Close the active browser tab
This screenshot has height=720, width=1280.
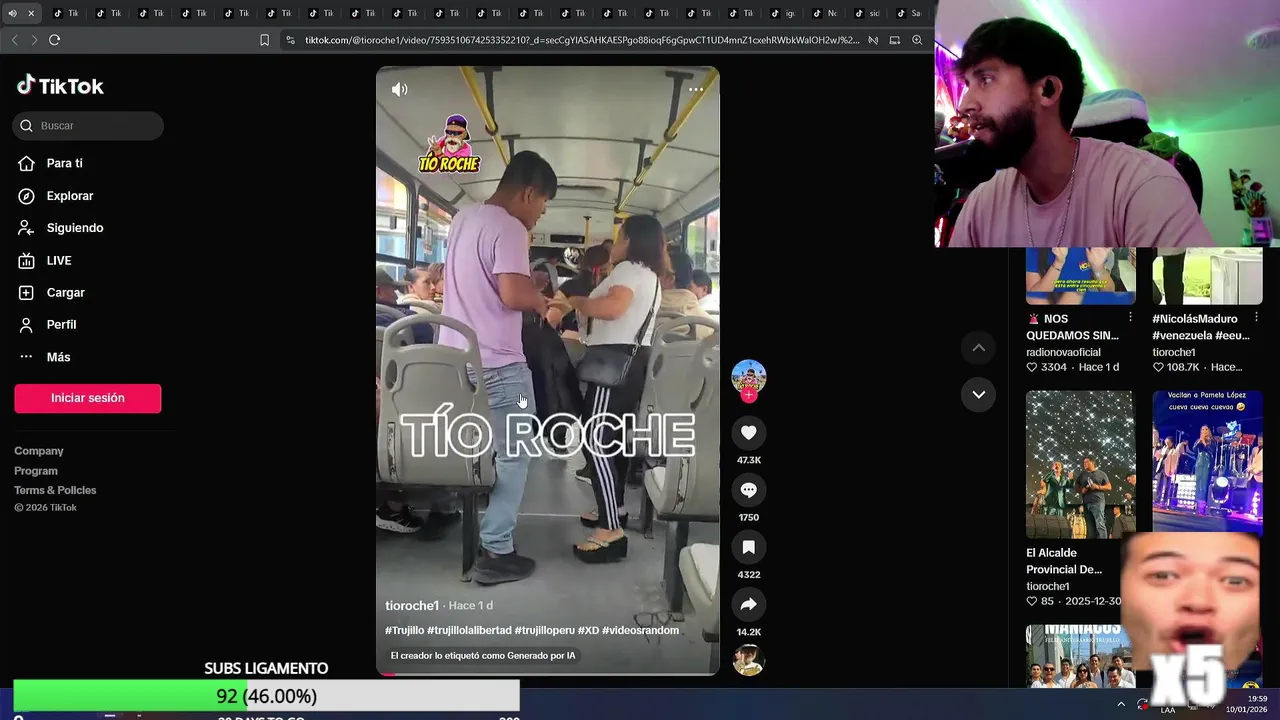tap(31, 13)
